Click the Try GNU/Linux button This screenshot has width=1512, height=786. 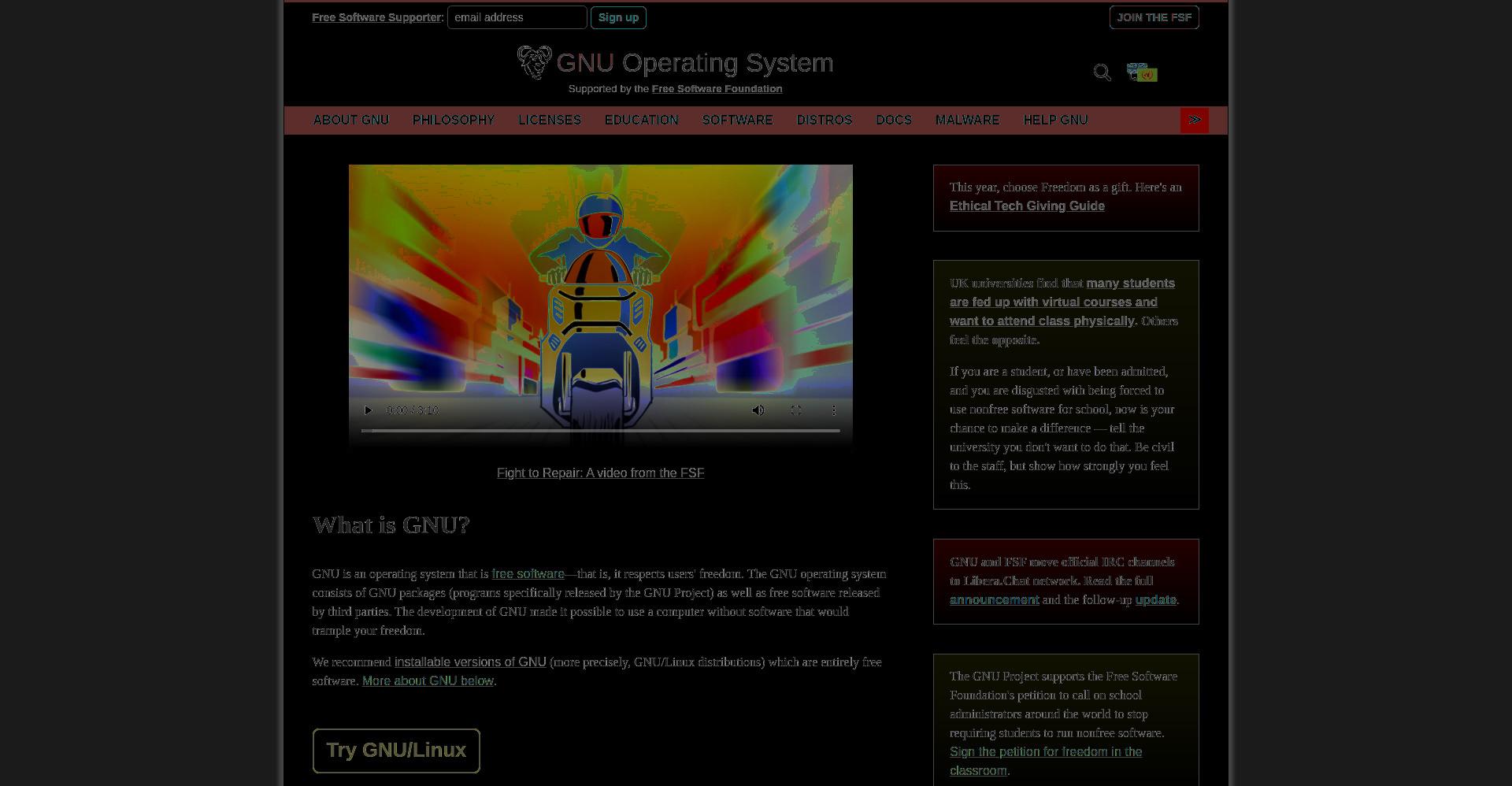click(396, 751)
